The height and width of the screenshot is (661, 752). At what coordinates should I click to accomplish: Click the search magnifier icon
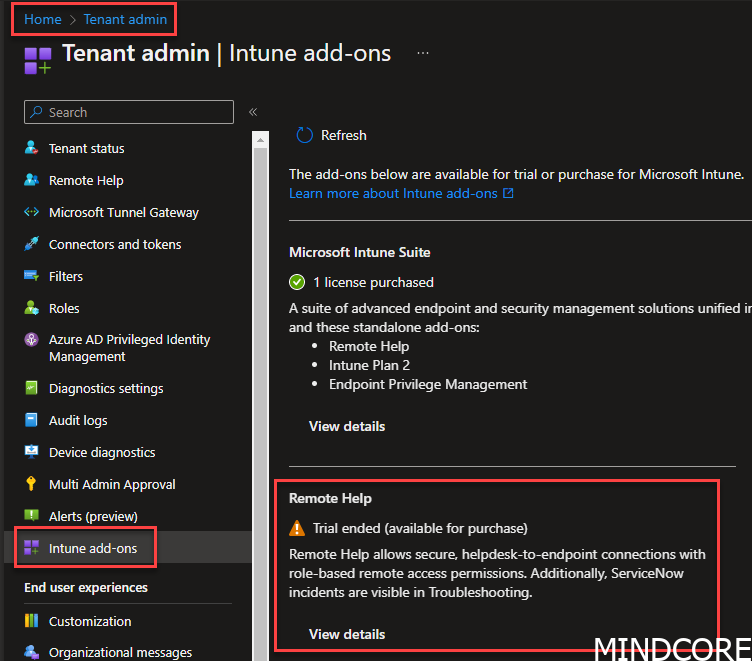point(36,112)
